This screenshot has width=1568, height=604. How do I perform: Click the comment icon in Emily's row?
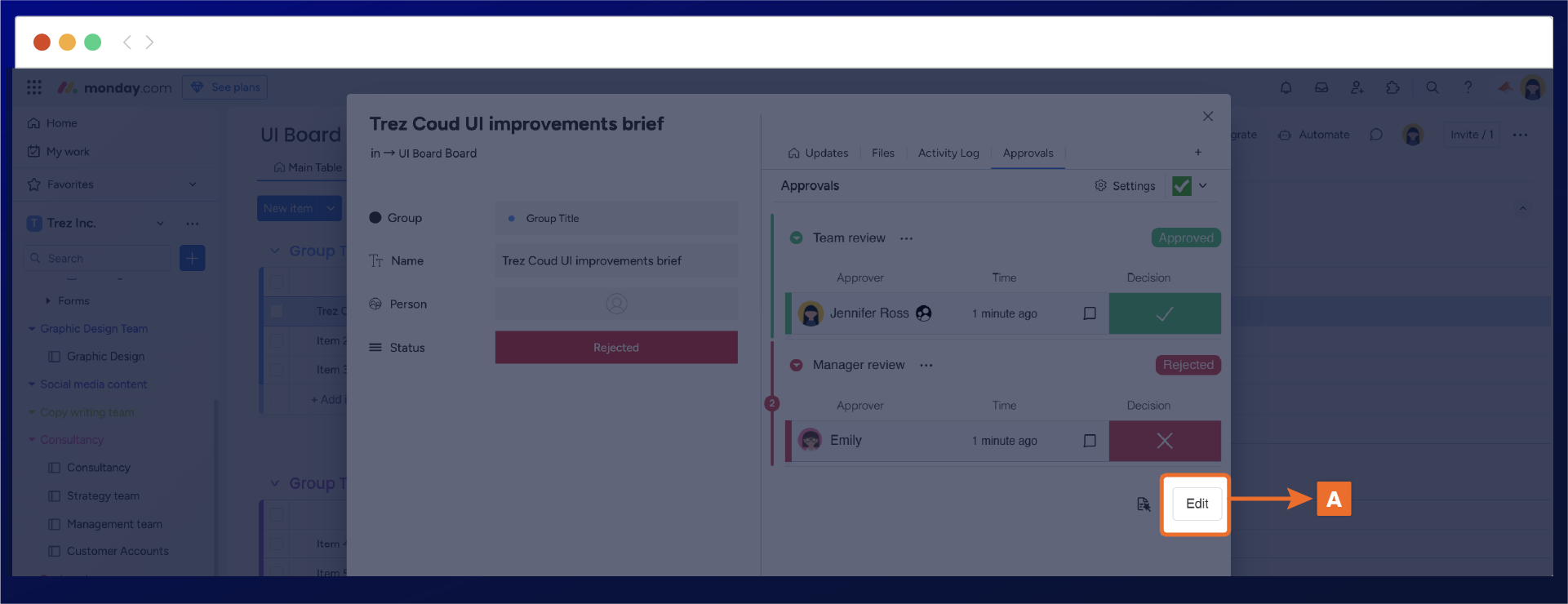pyautogui.click(x=1089, y=441)
